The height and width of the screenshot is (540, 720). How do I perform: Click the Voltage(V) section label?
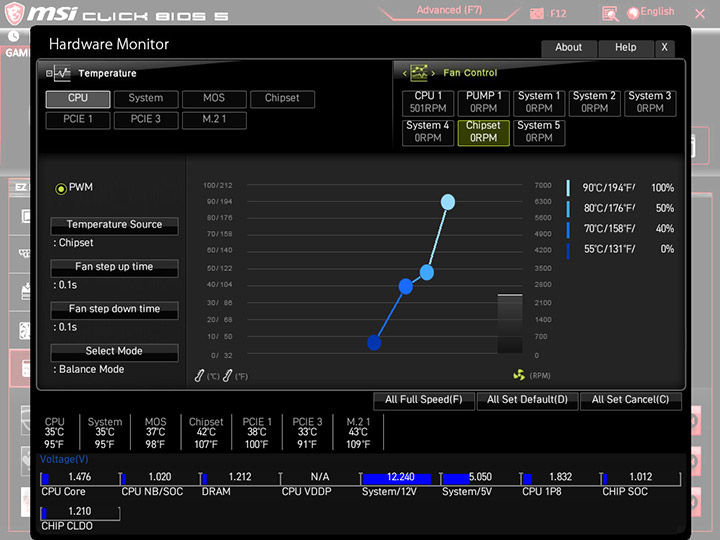64,460
